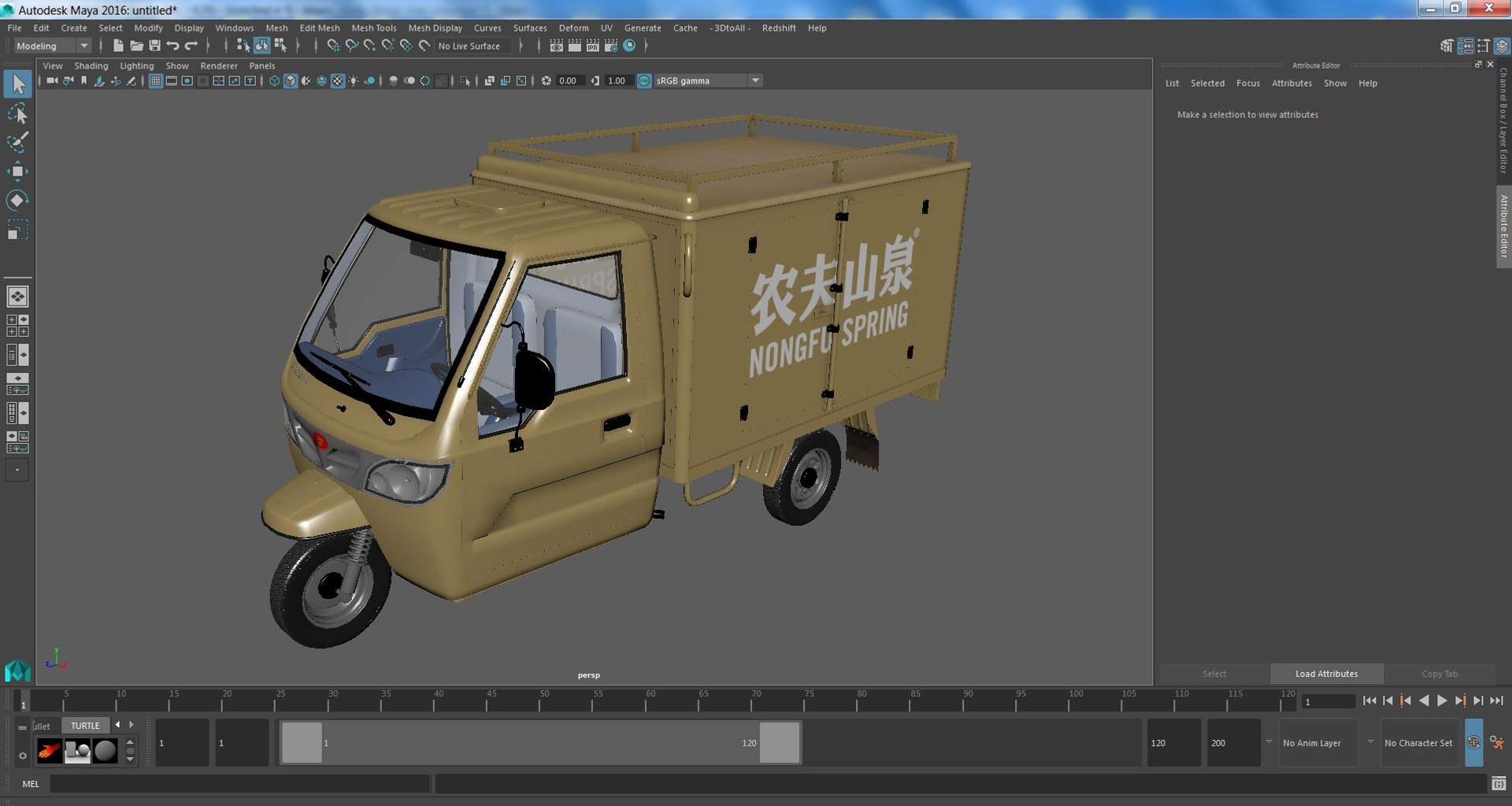Screen dimensions: 1512x806
Task: Toggle the viewport grid display
Action: [155, 81]
